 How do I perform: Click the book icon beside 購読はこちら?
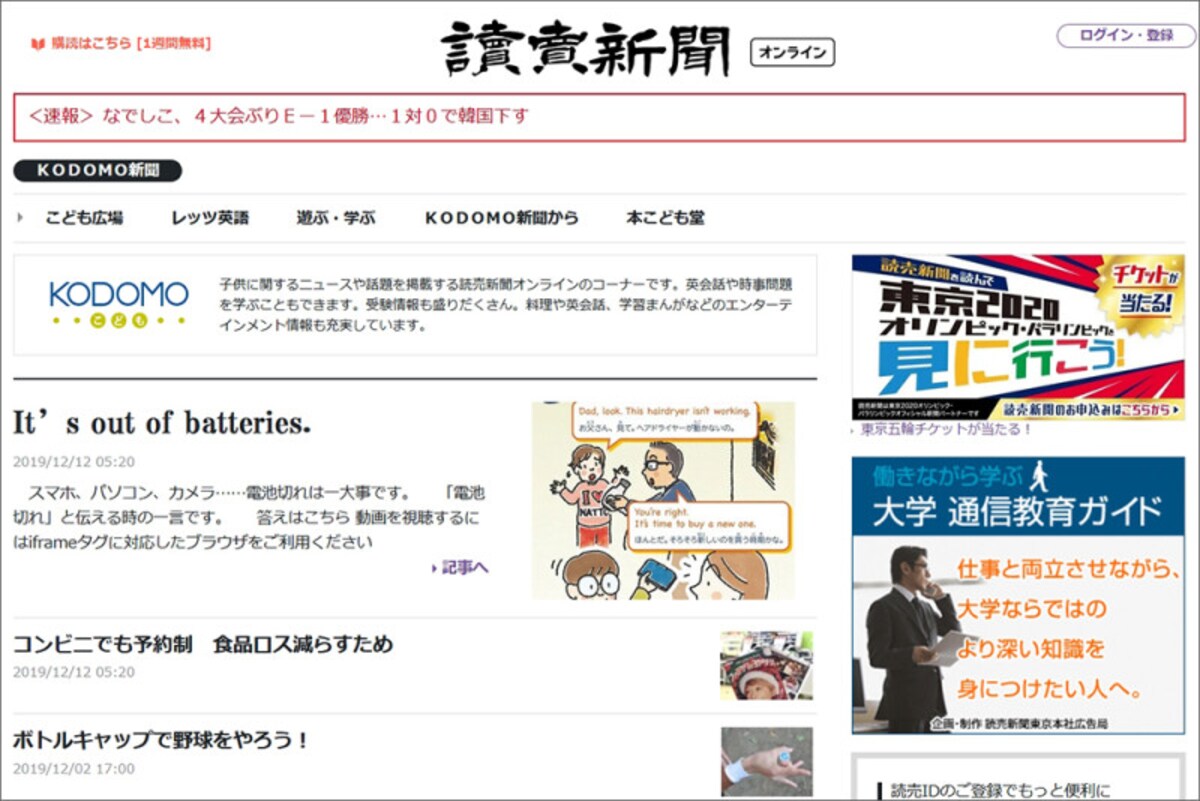38,43
